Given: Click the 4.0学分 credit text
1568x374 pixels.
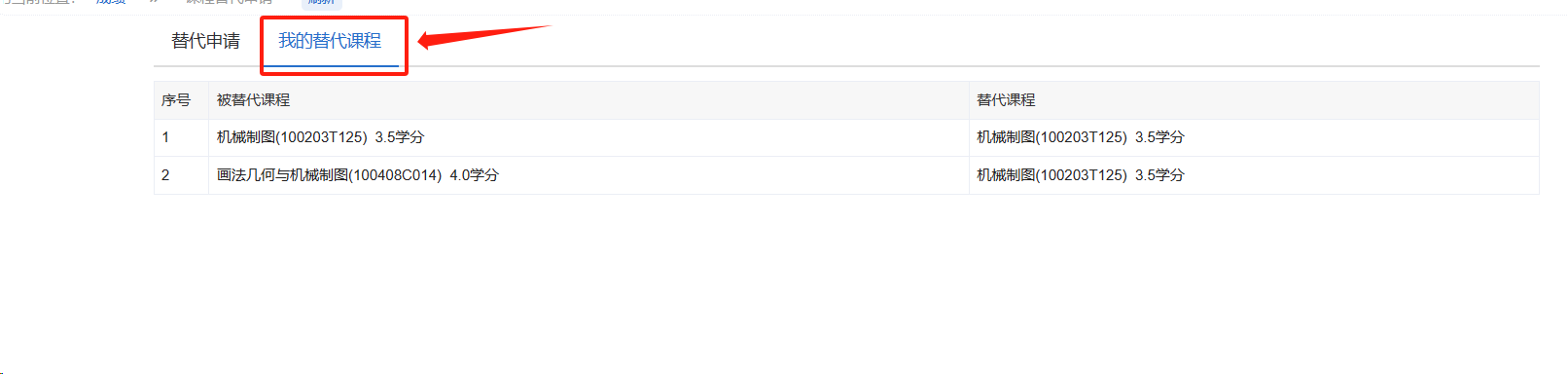Looking at the screenshot, I should (x=474, y=175).
